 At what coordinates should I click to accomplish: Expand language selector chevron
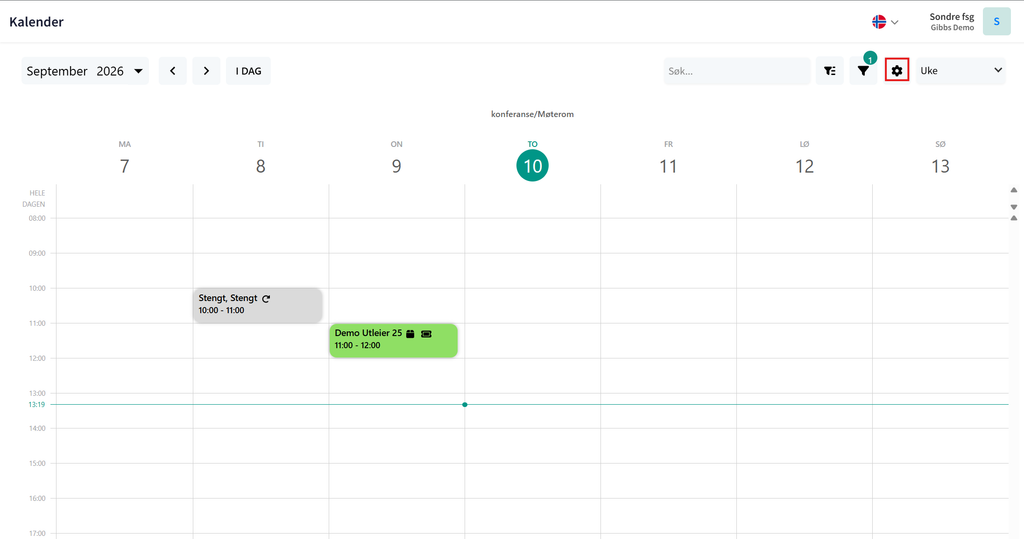click(x=895, y=22)
